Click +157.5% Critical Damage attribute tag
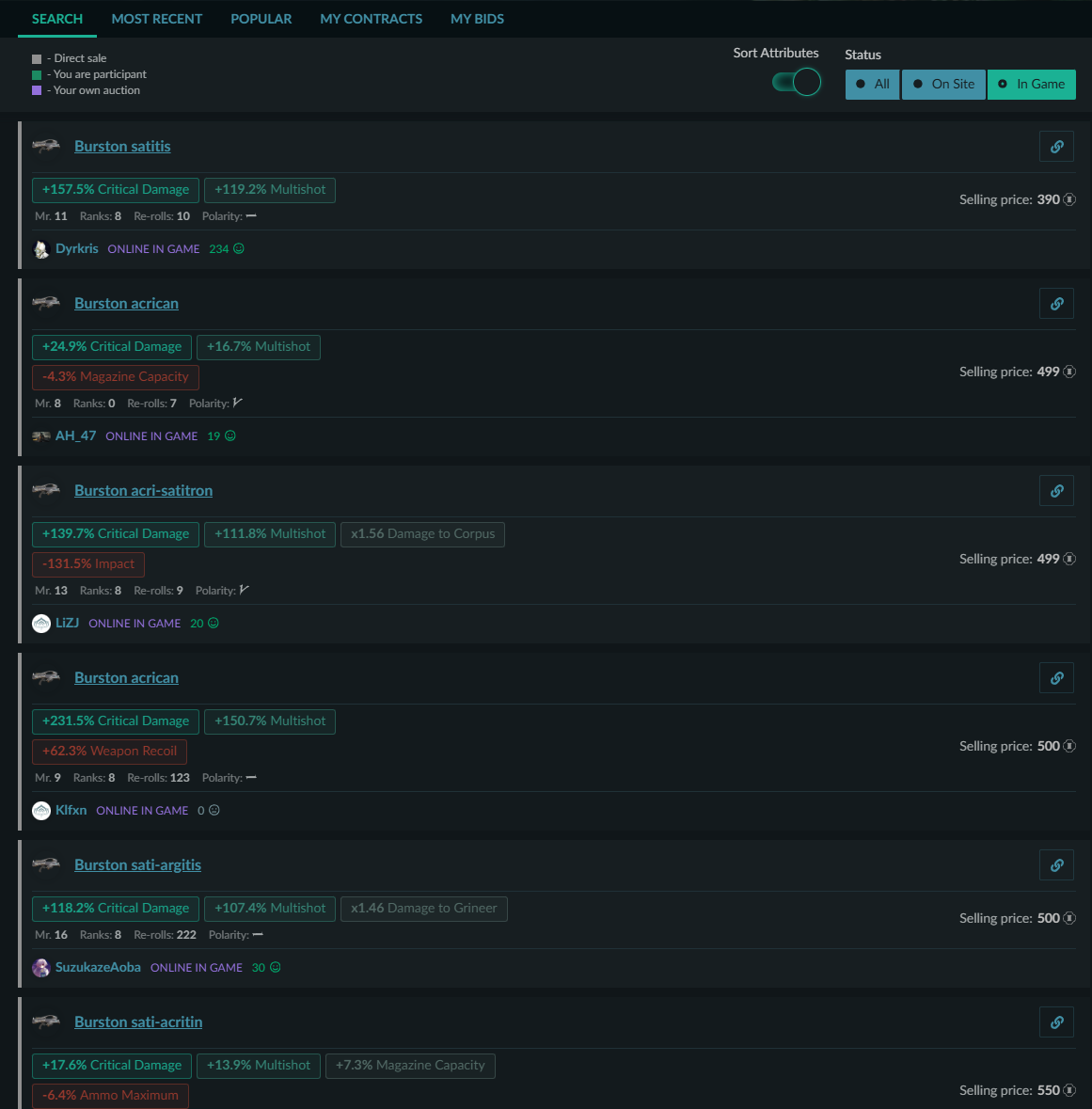 pos(116,190)
